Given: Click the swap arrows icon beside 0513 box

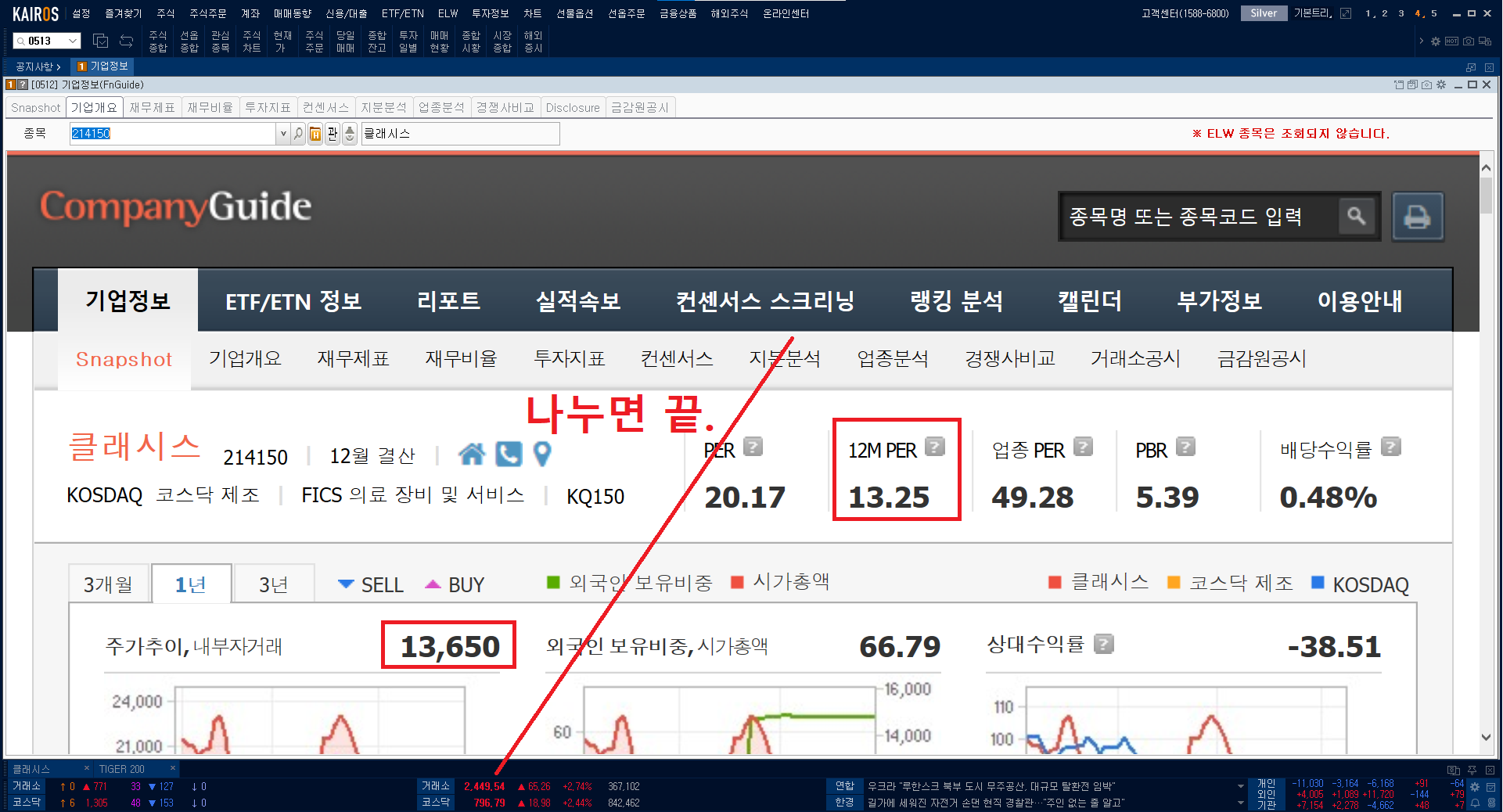Looking at the screenshot, I should point(126,41).
